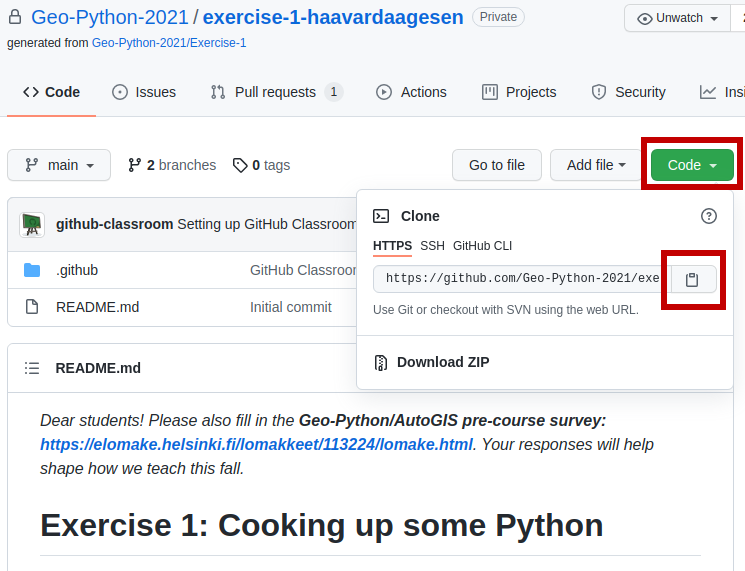Open the README.md file in the file list
This screenshot has width=745, height=571.
pyautogui.click(x=97, y=307)
